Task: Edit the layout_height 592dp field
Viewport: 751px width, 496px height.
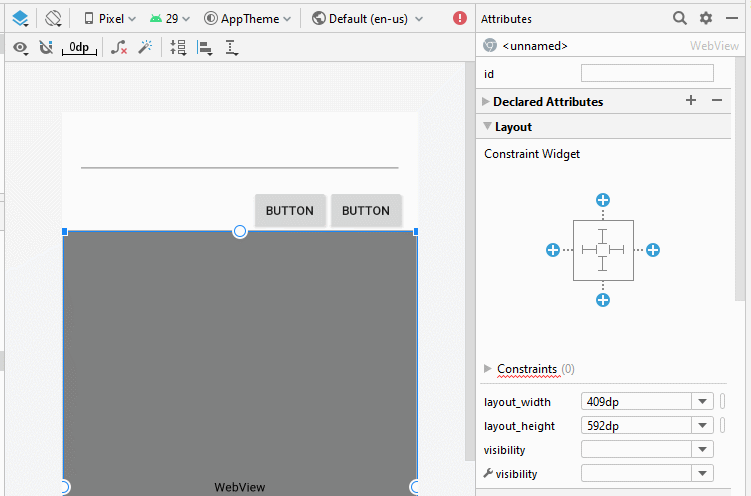Action: point(636,425)
